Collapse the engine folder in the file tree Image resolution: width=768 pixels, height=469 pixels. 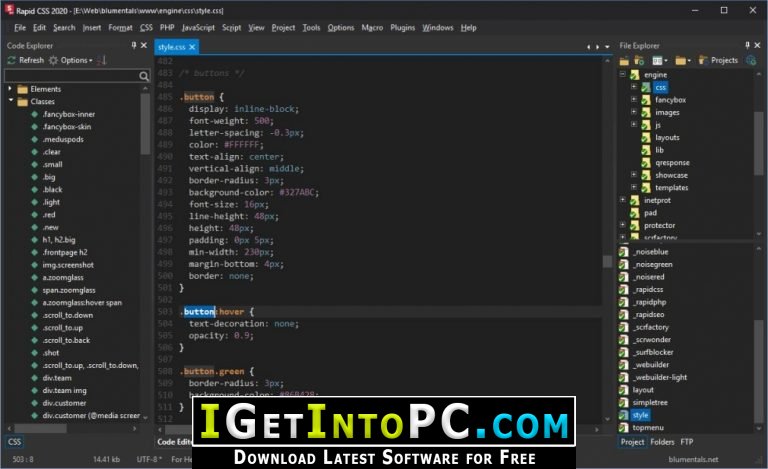[x=623, y=74]
